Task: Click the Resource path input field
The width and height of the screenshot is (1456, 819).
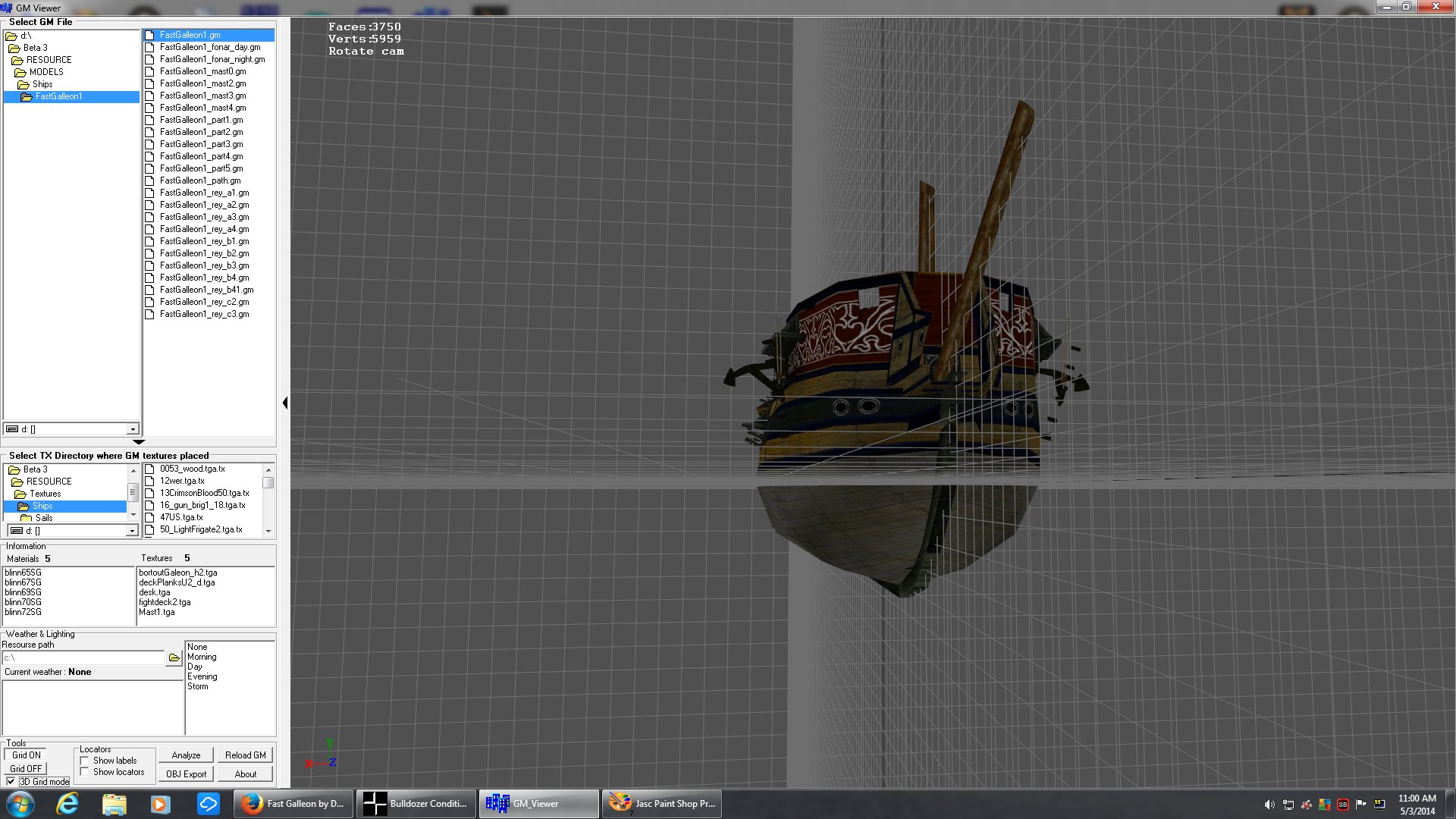Action: click(x=83, y=657)
